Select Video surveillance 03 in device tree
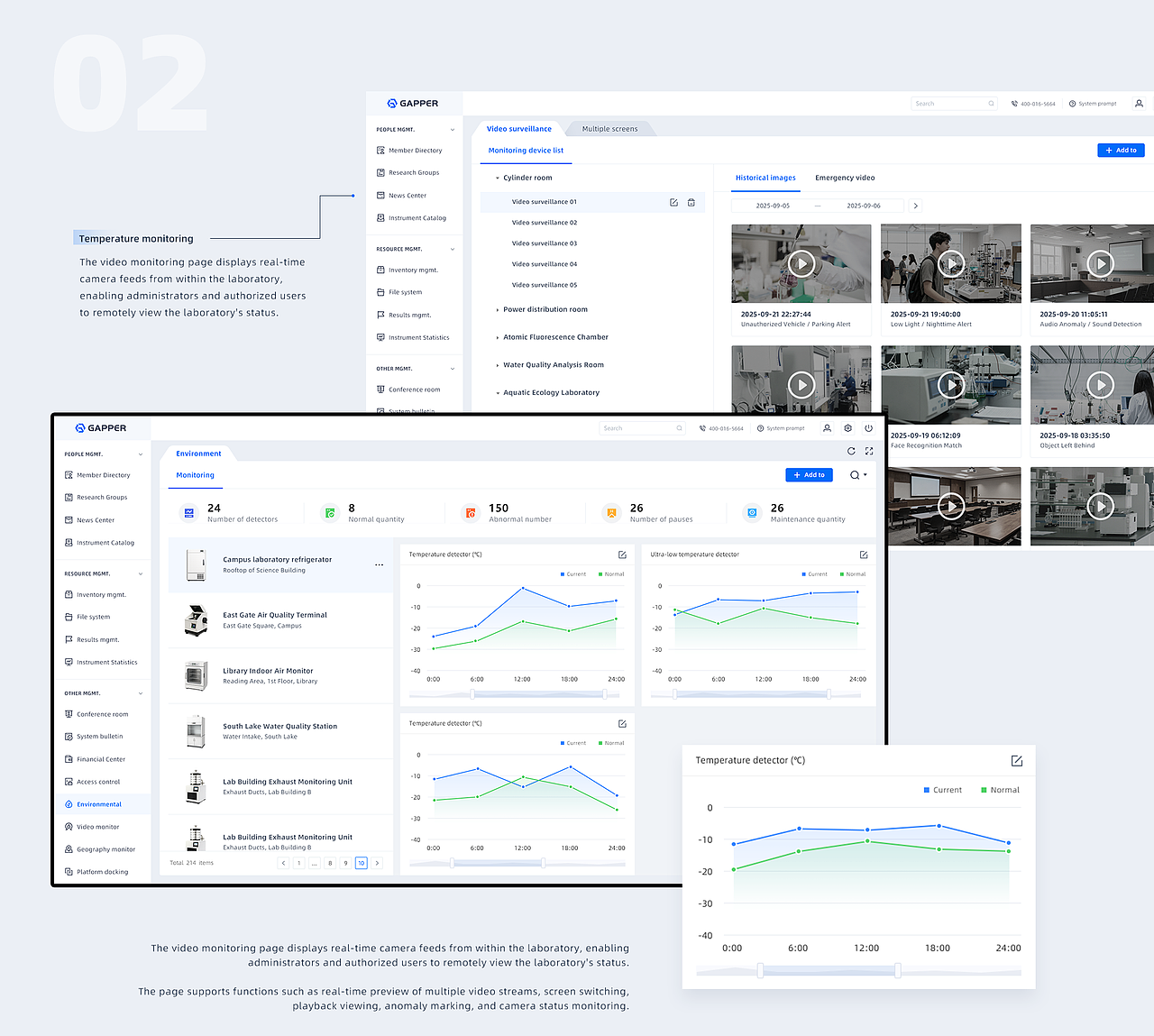The image size is (1154, 1036). [x=545, y=243]
